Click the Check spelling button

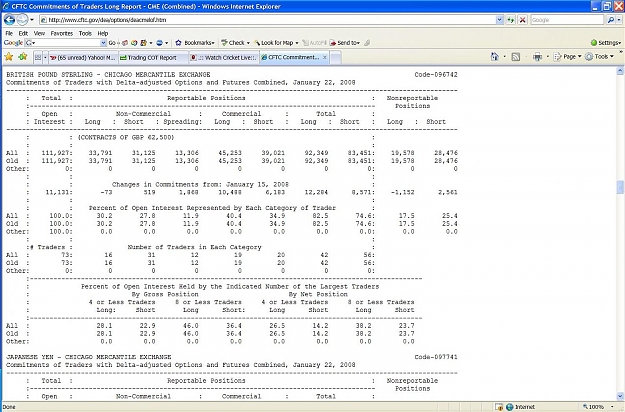tap(235, 43)
